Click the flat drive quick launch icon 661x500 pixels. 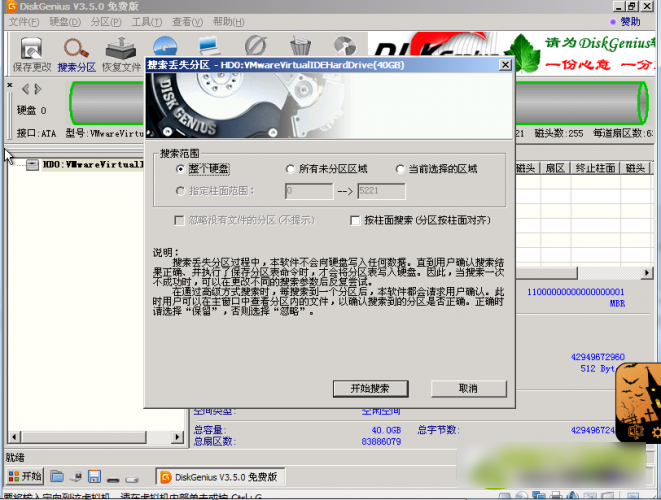click(x=113, y=479)
